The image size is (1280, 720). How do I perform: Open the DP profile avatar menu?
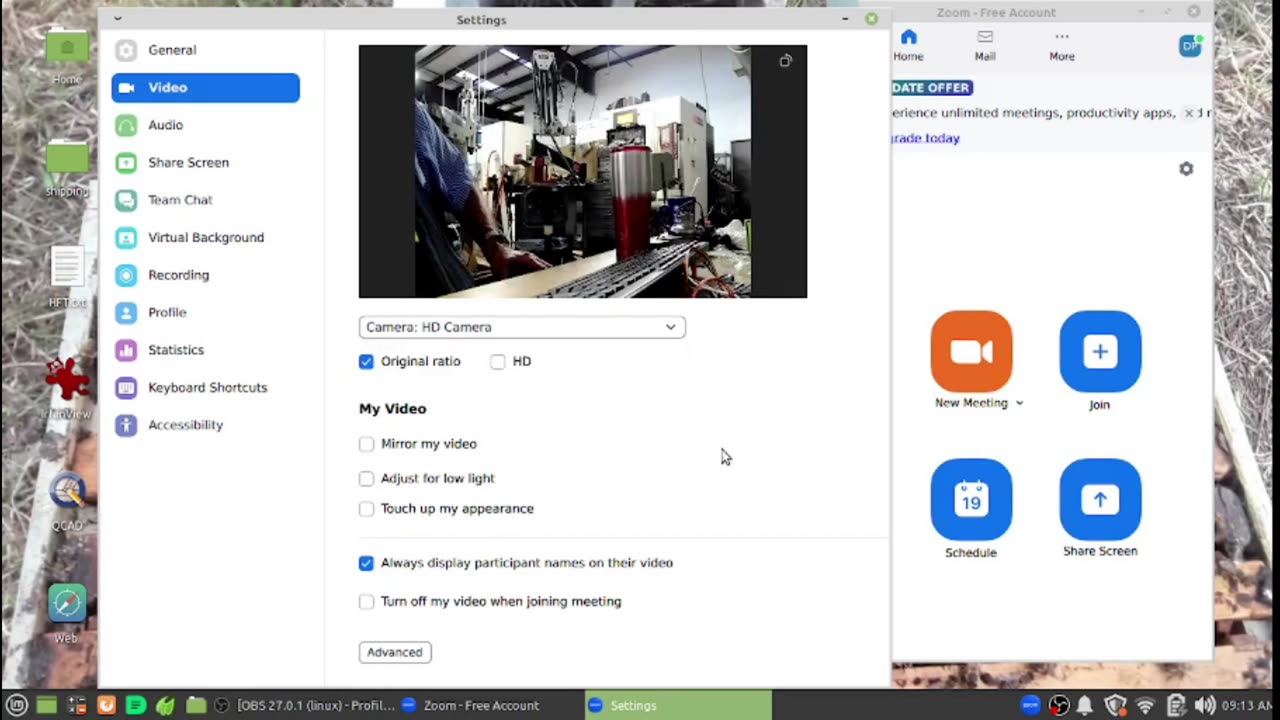[x=1190, y=46]
